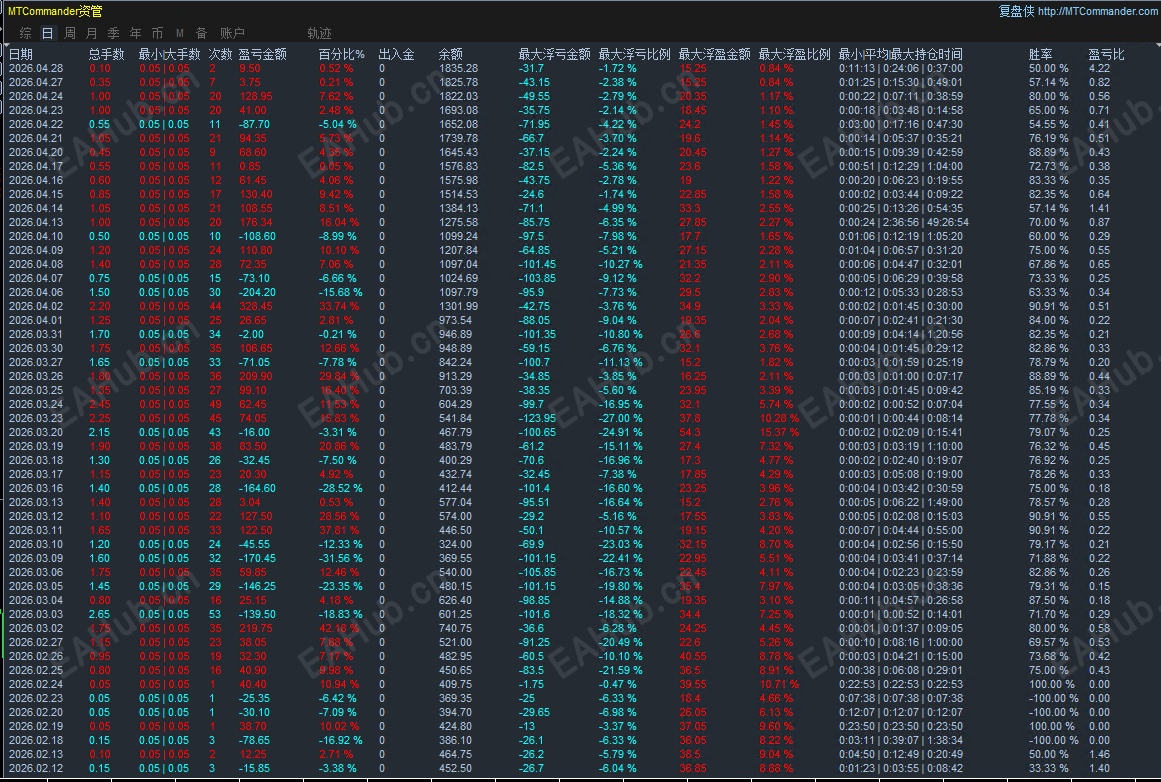The width and height of the screenshot is (1161, 782).
Task: Open the 币 currency tab
Action: pos(157,33)
